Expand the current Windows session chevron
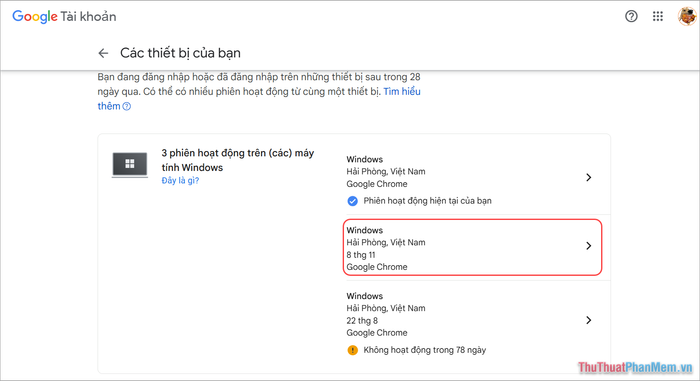Viewport: 700px width, 381px height. [x=588, y=177]
